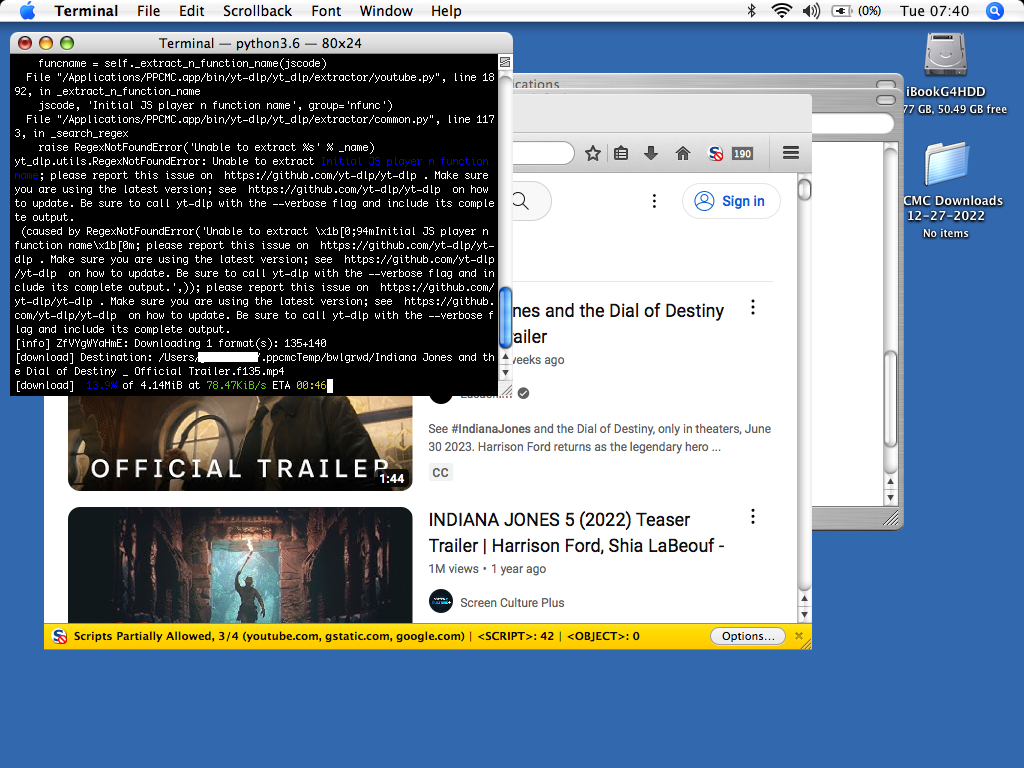The width and height of the screenshot is (1024, 768).
Task: Open the Terminal application menu
Action: [86, 11]
